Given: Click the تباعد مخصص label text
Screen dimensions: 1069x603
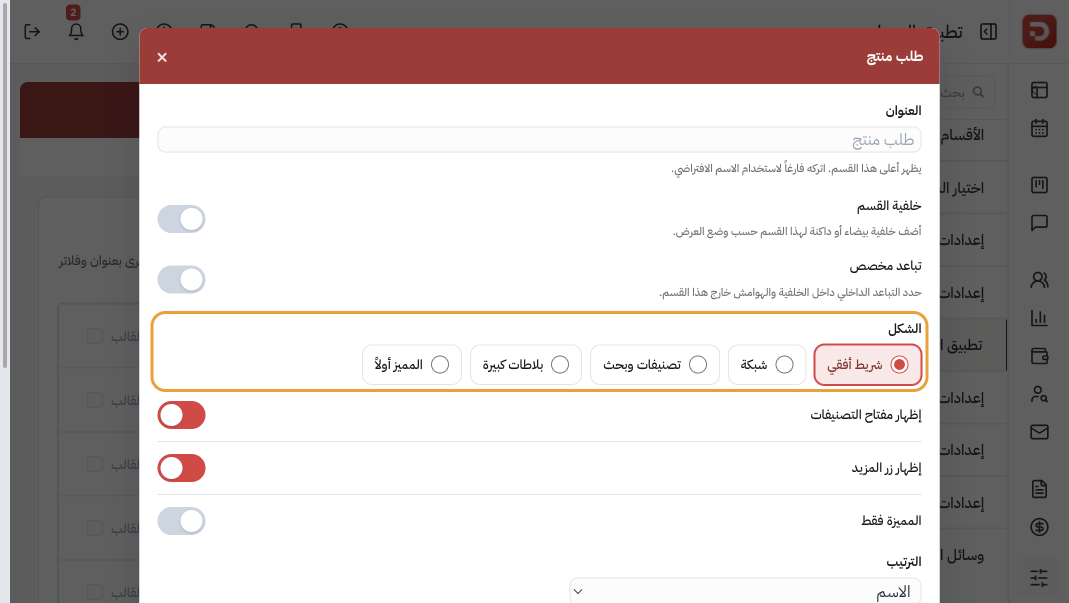Looking at the screenshot, I should pyautogui.click(x=886, y=266).
